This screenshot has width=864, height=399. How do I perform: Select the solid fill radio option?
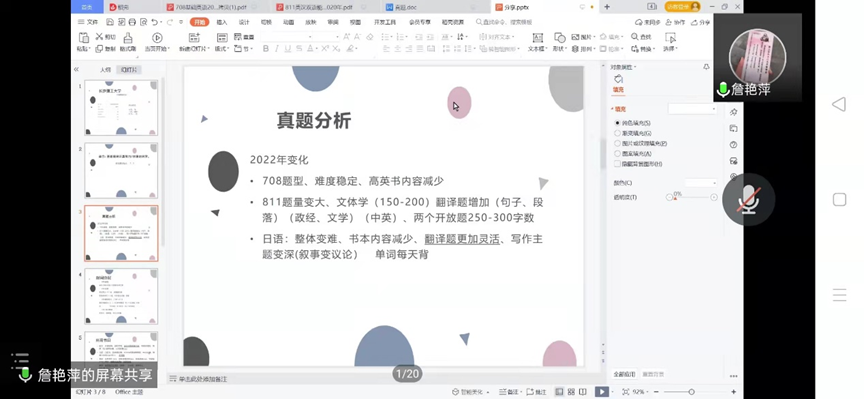click(617, 123)
